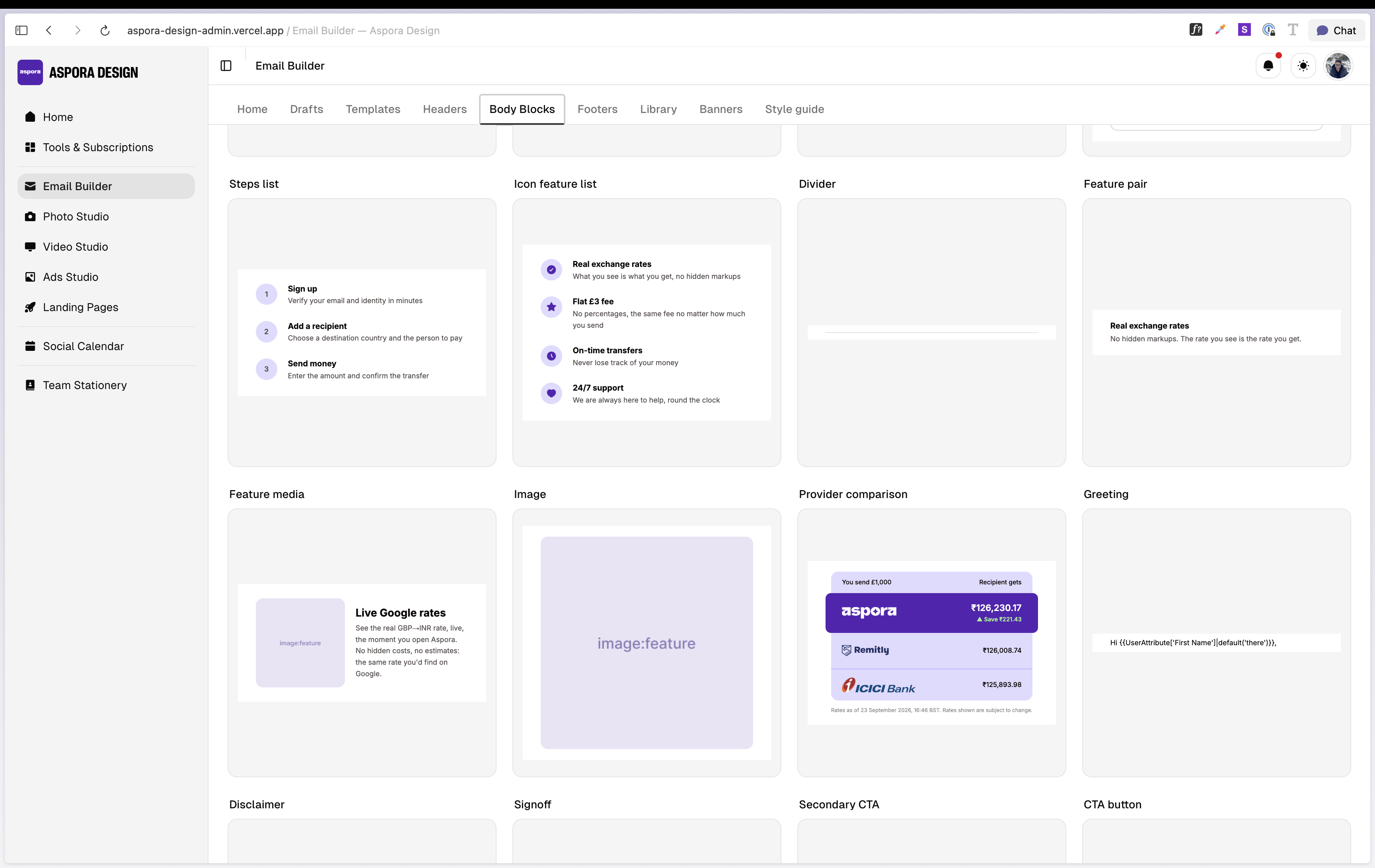Viewport: 1375px width, 868px height.
Task: Open Social Calendar in the sidebar
Action: coord(106,346)
